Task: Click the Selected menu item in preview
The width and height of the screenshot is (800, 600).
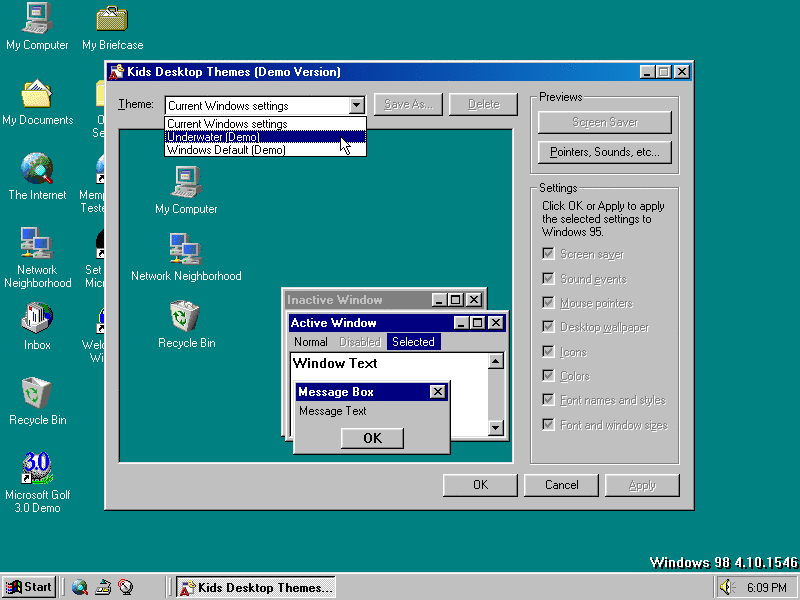Action: (x=413, y=342)
